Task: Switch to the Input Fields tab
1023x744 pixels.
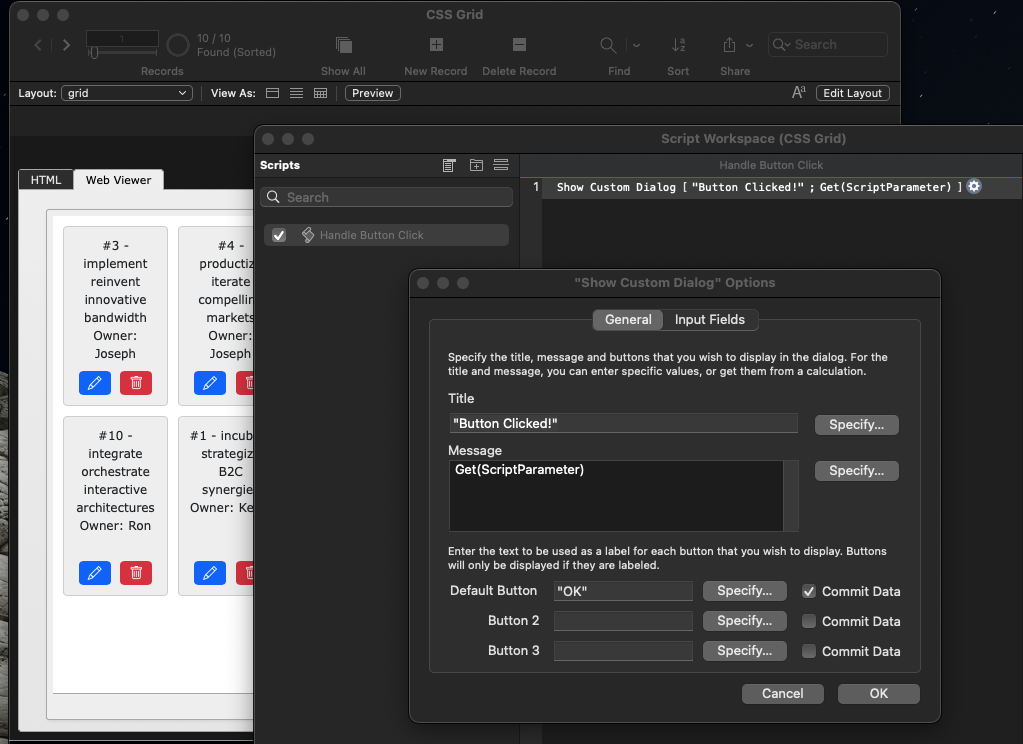Action: [x=709, y=320]
